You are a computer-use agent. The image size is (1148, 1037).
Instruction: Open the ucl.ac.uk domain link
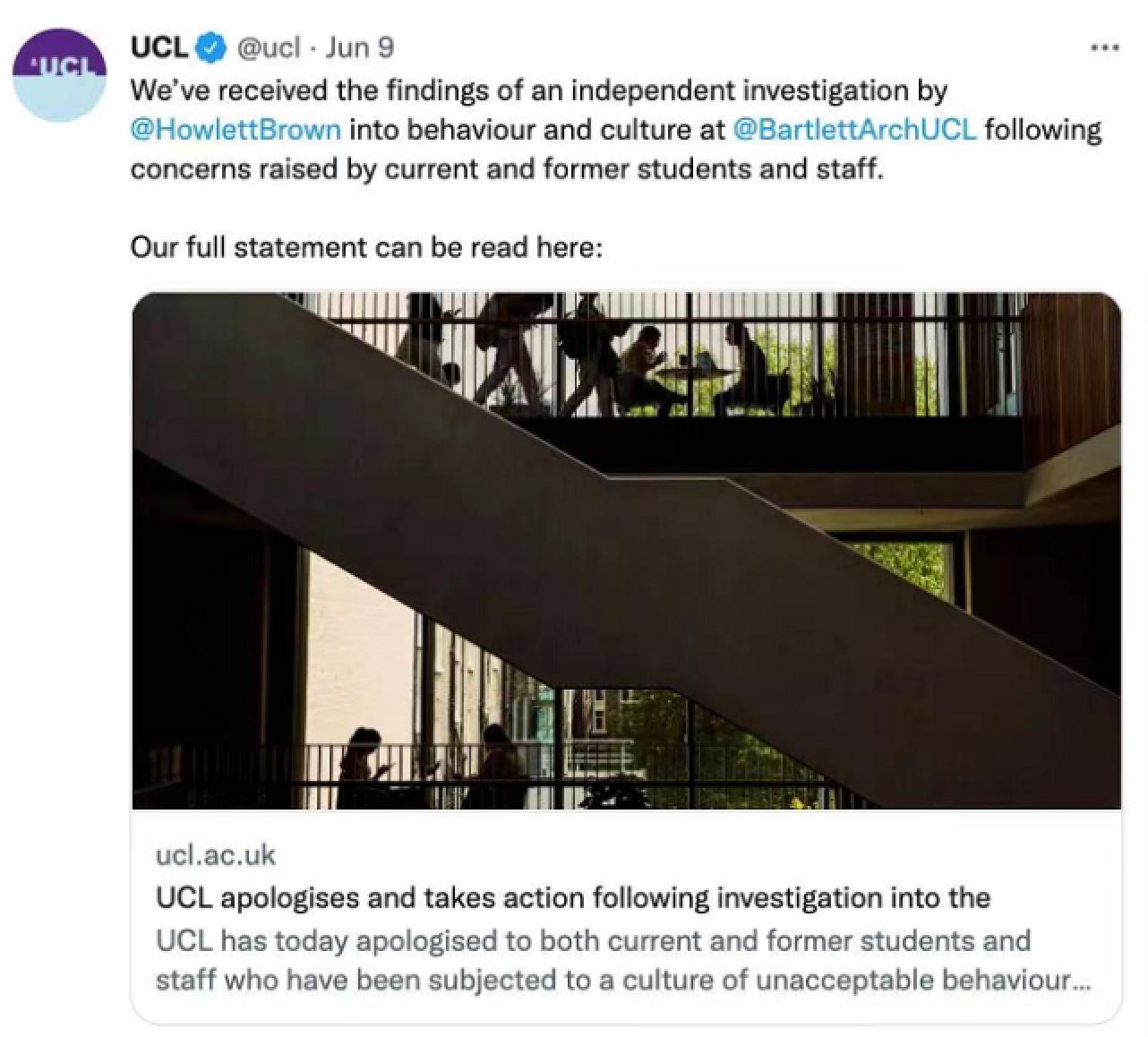click(x=215, y=856)
